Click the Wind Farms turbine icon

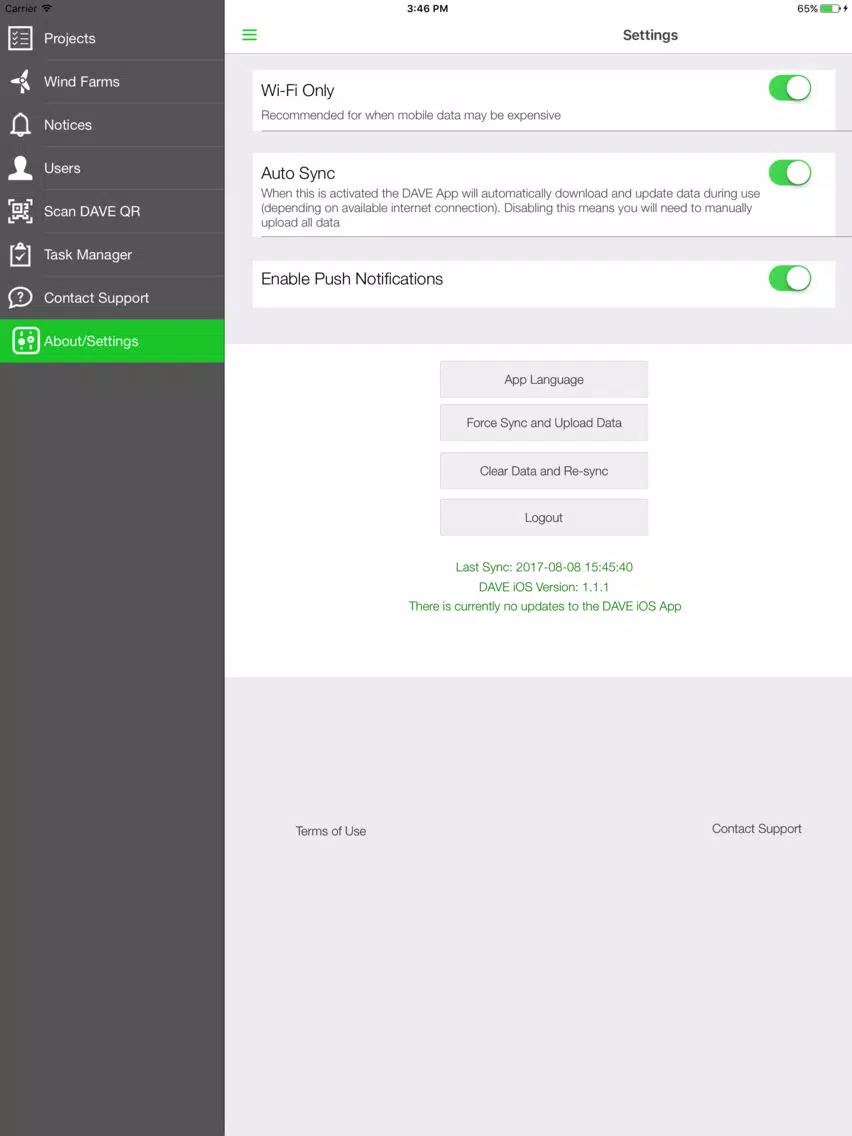click(x=20, y=81)
